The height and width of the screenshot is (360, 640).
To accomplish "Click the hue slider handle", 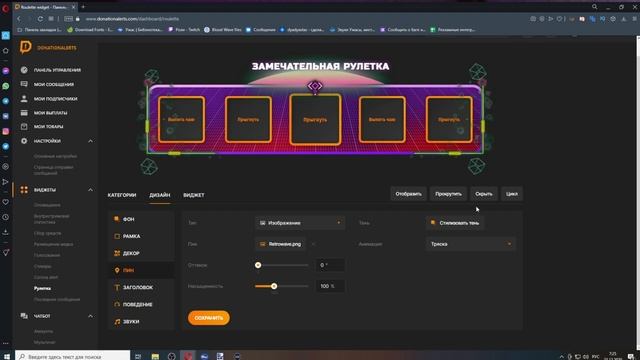I will coord(258,265).
